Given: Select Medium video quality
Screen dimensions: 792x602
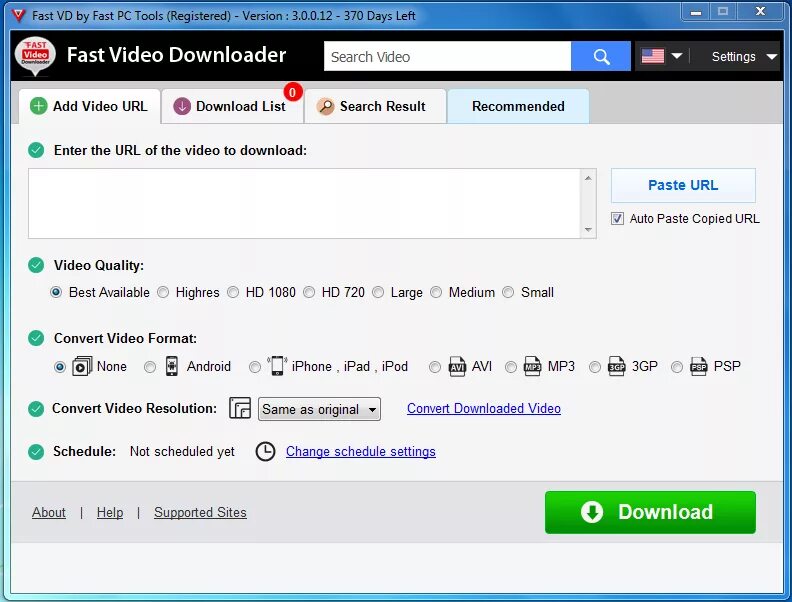Looking at the screenshot, I should point(436,292).
